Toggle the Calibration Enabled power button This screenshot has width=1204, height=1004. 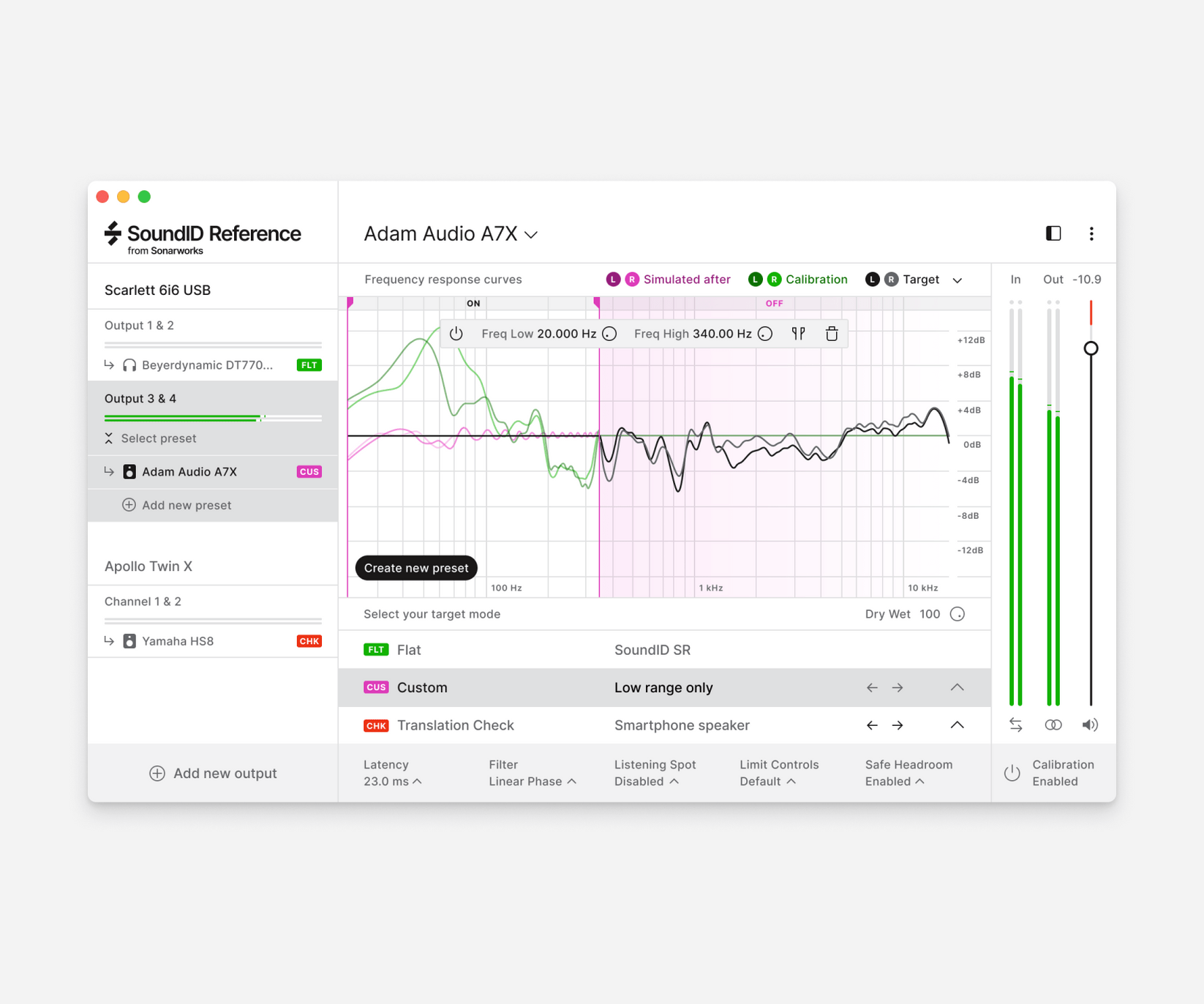click(x=1012, y=773)
